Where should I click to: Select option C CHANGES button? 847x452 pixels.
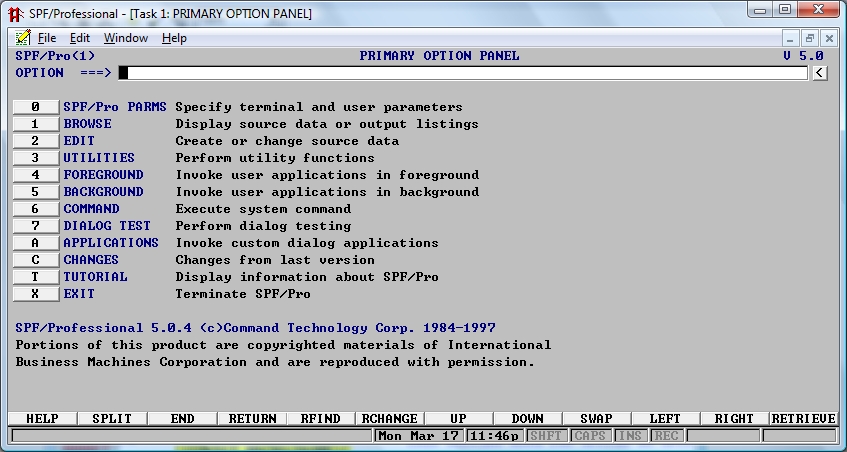click(x=36, y=260)
